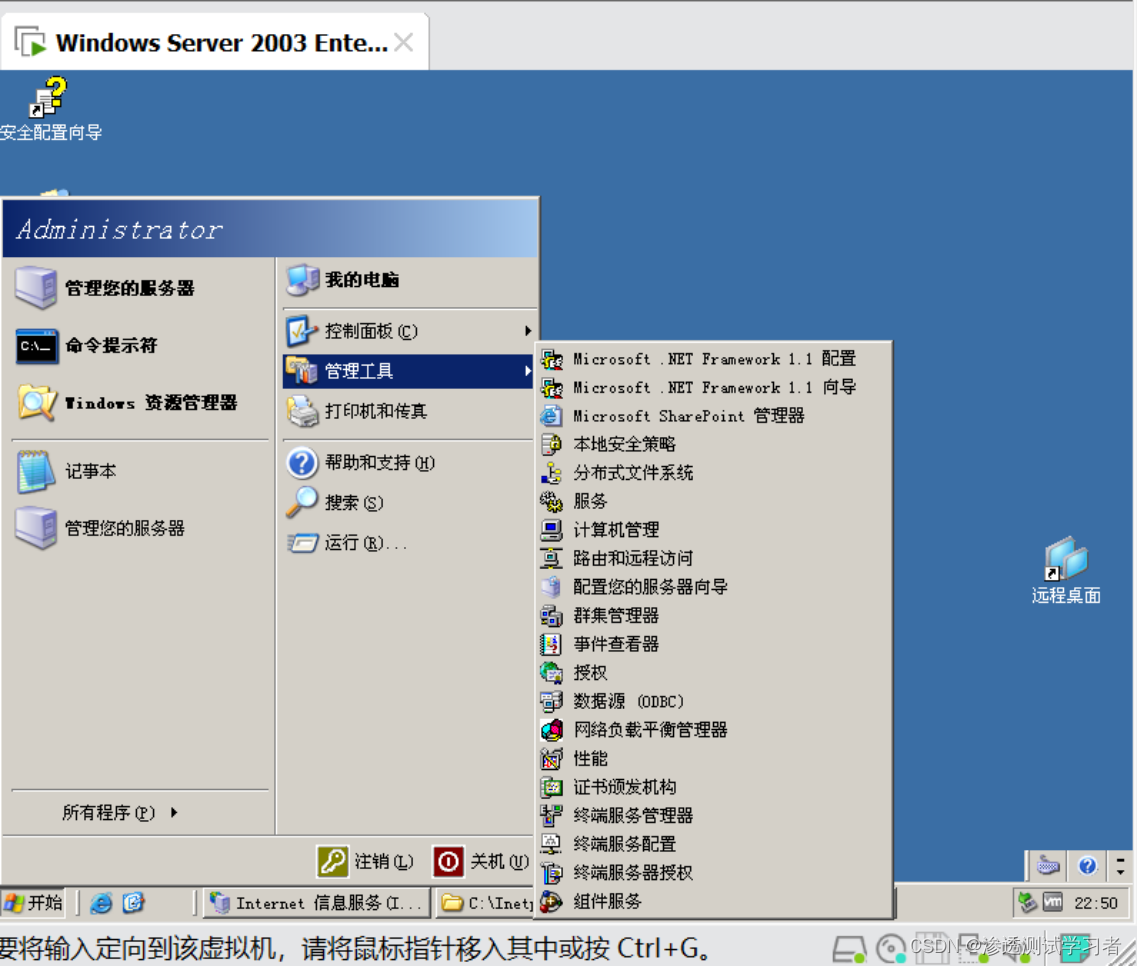Open 群集管理器 tool
This screenshot has height=966, width=1137.
pos(714,616)
